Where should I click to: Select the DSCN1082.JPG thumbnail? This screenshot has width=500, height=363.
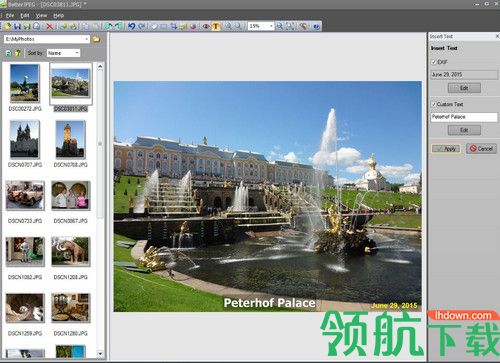25,252
